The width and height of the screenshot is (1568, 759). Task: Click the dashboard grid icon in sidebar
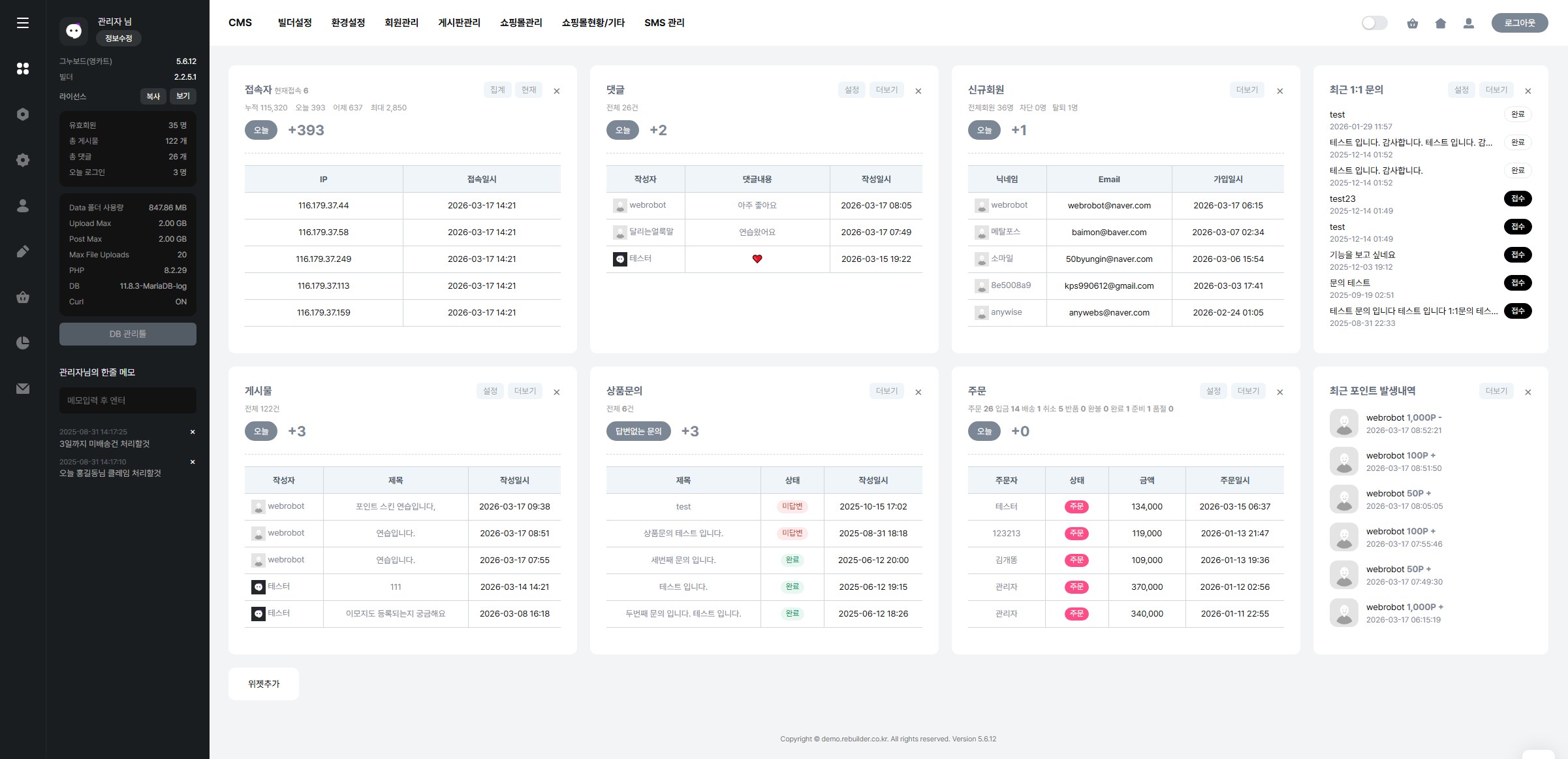coord(23,69)
